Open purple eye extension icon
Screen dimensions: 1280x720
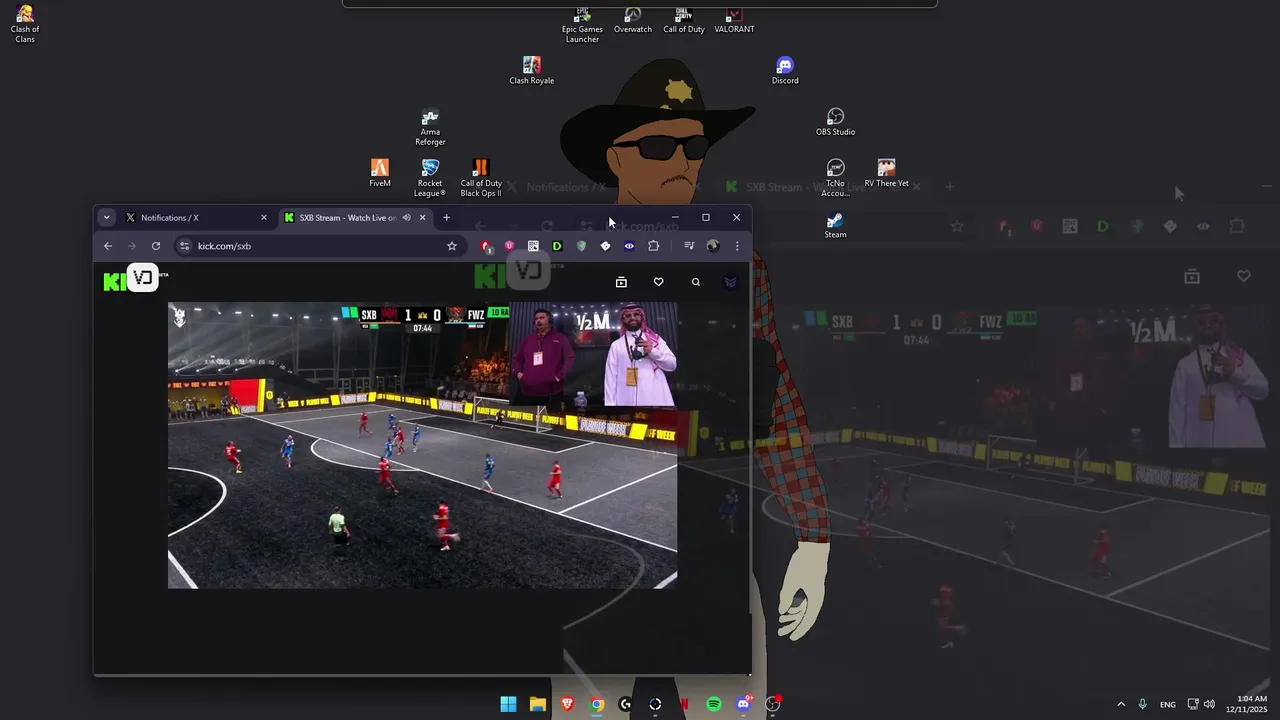629,246
